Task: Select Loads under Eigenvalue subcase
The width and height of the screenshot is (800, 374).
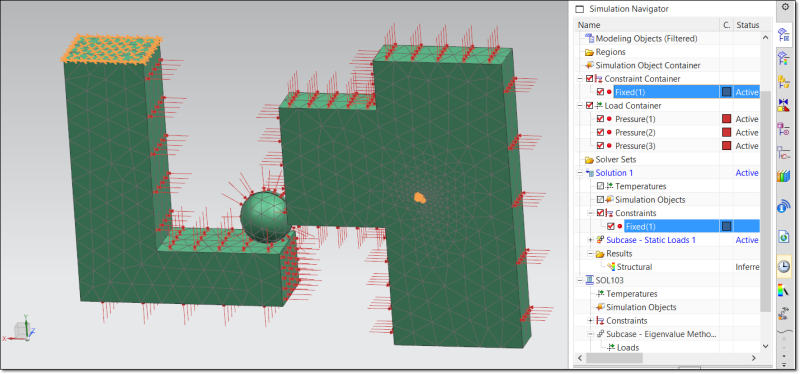Action: click(628, 347)
